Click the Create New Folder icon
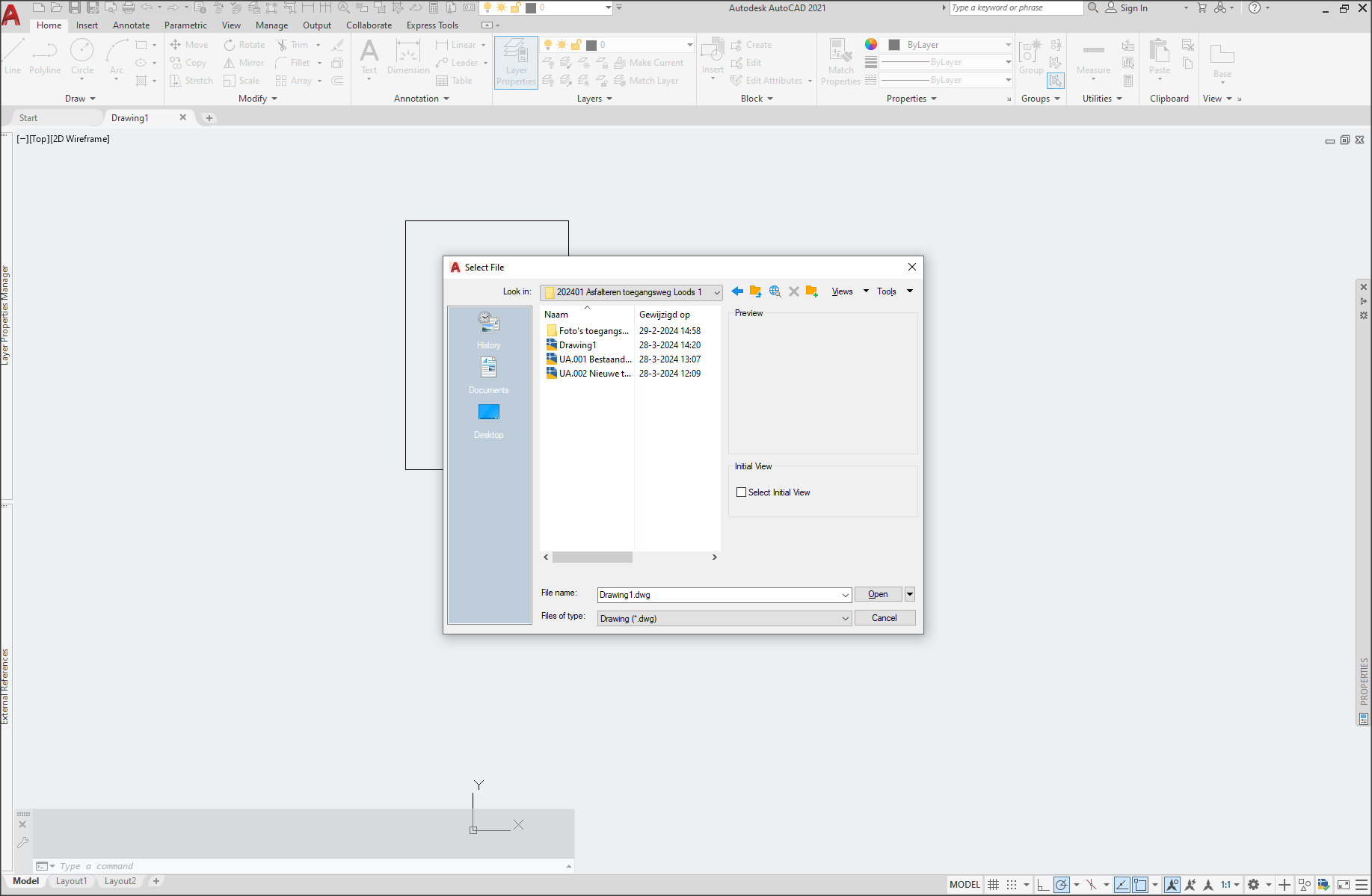1372x896 pixels. coord(812,291)
